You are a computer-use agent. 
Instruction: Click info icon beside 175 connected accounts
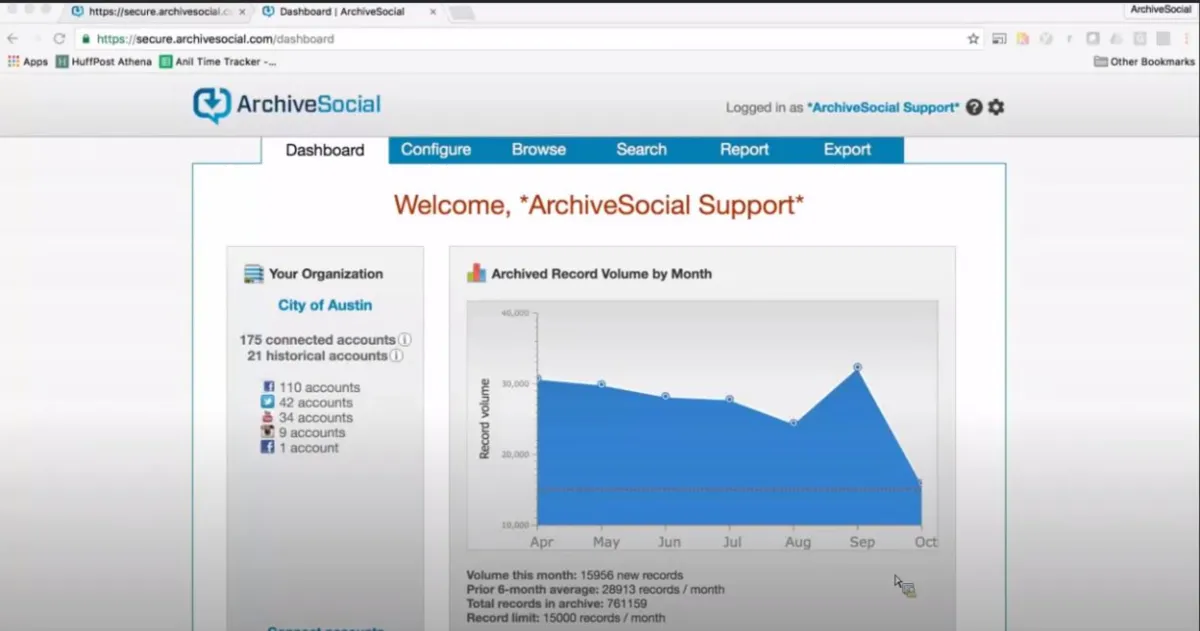pyautogui.click(x=405, y=340)
